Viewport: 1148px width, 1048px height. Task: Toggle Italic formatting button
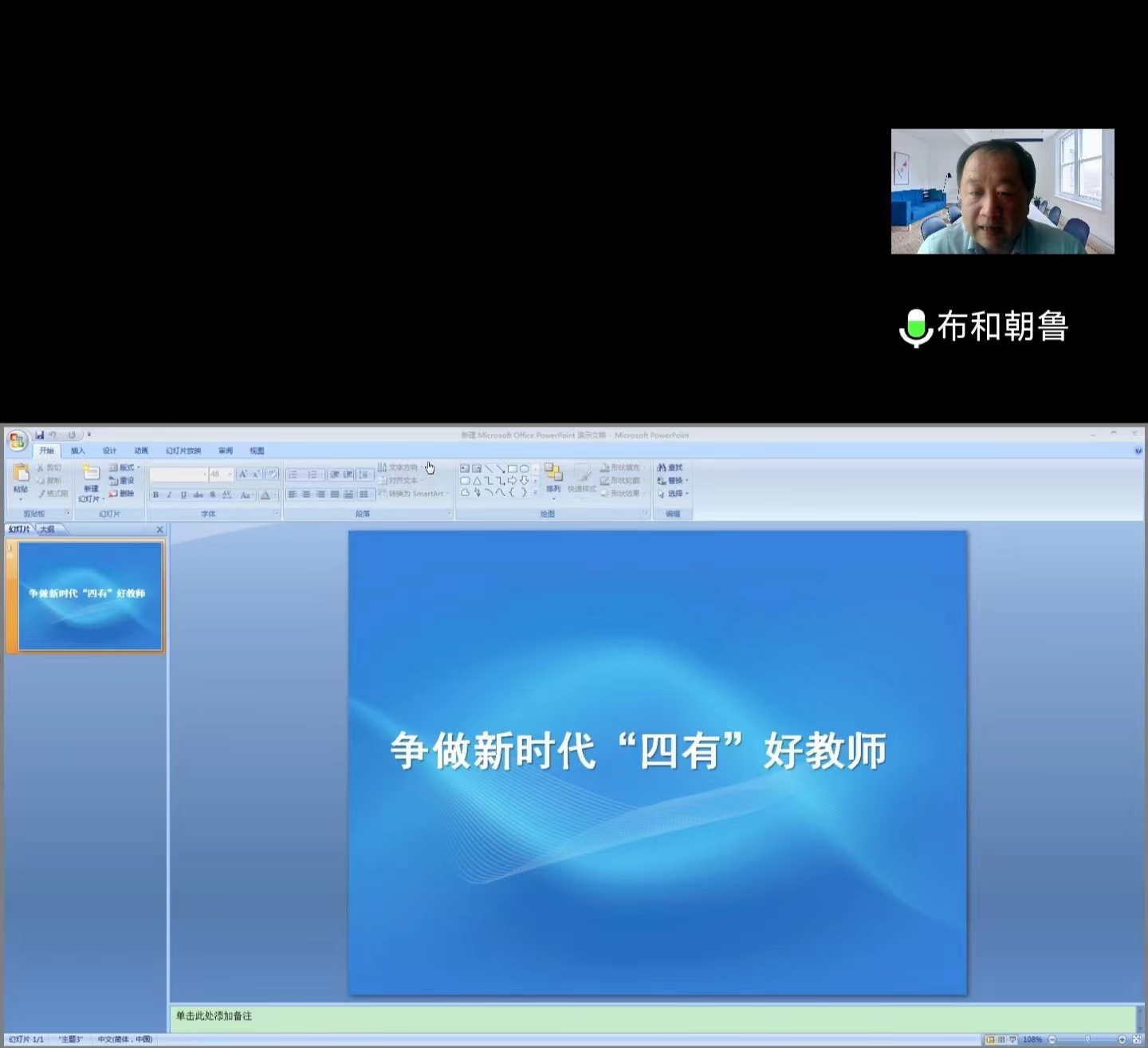coord(169,495)
